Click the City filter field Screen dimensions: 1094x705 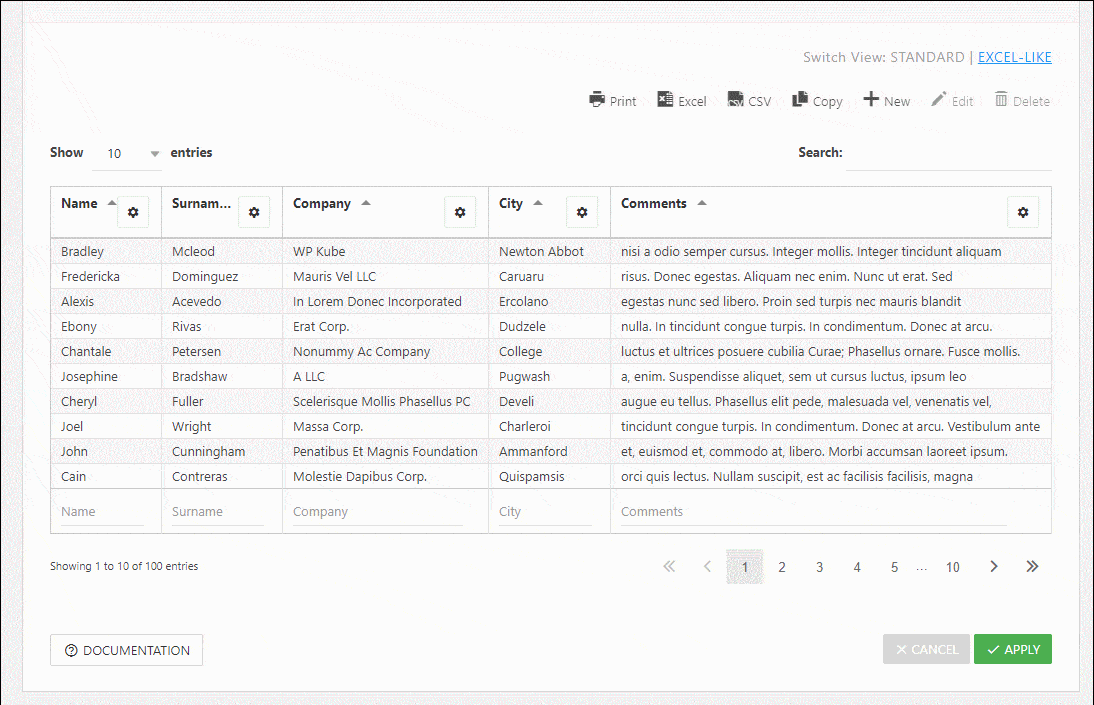coord(545,512)
